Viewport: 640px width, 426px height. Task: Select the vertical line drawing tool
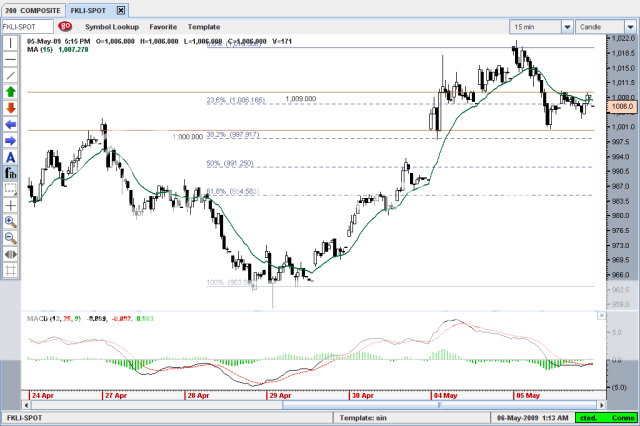tap(10, 43)
